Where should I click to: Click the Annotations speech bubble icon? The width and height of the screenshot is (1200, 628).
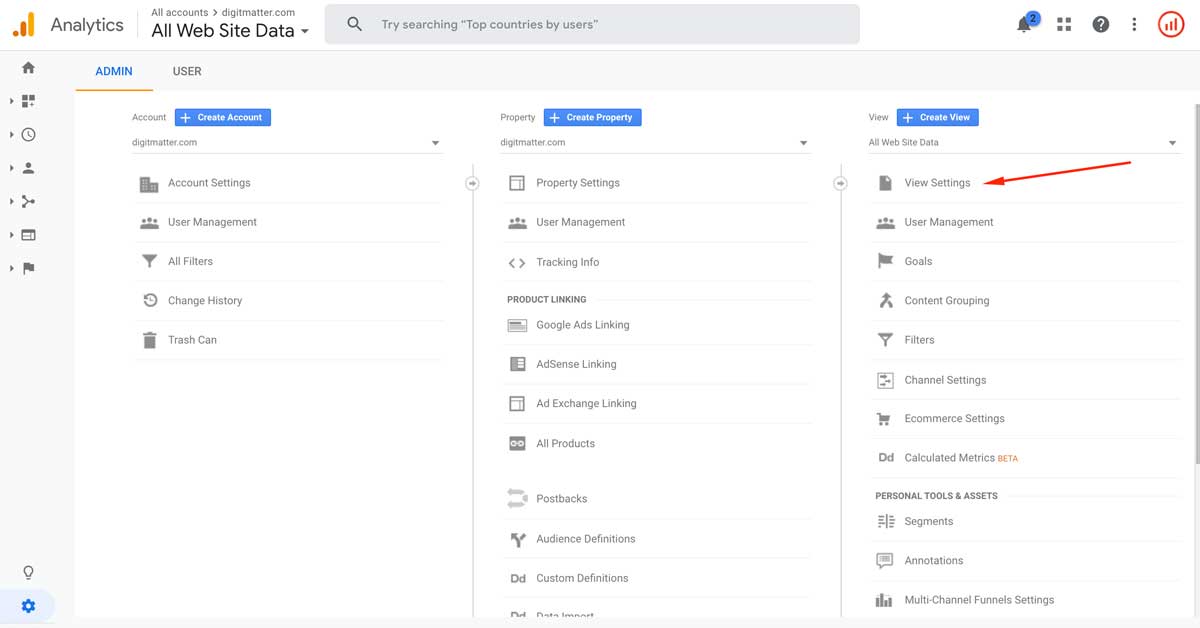click(x=885, y=561)
